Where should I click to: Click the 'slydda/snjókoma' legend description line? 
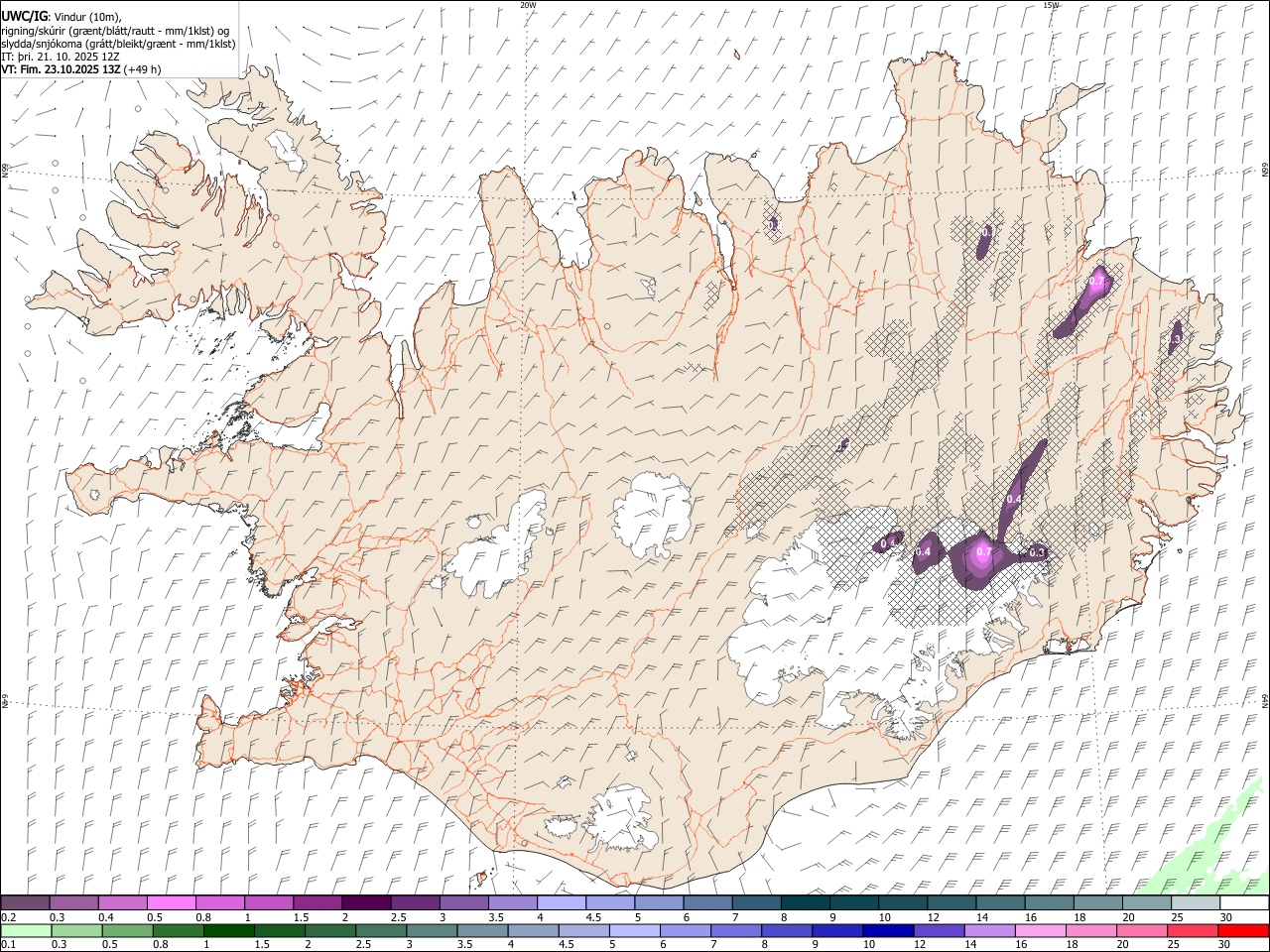pyautogui.click(x=118, y=44)
